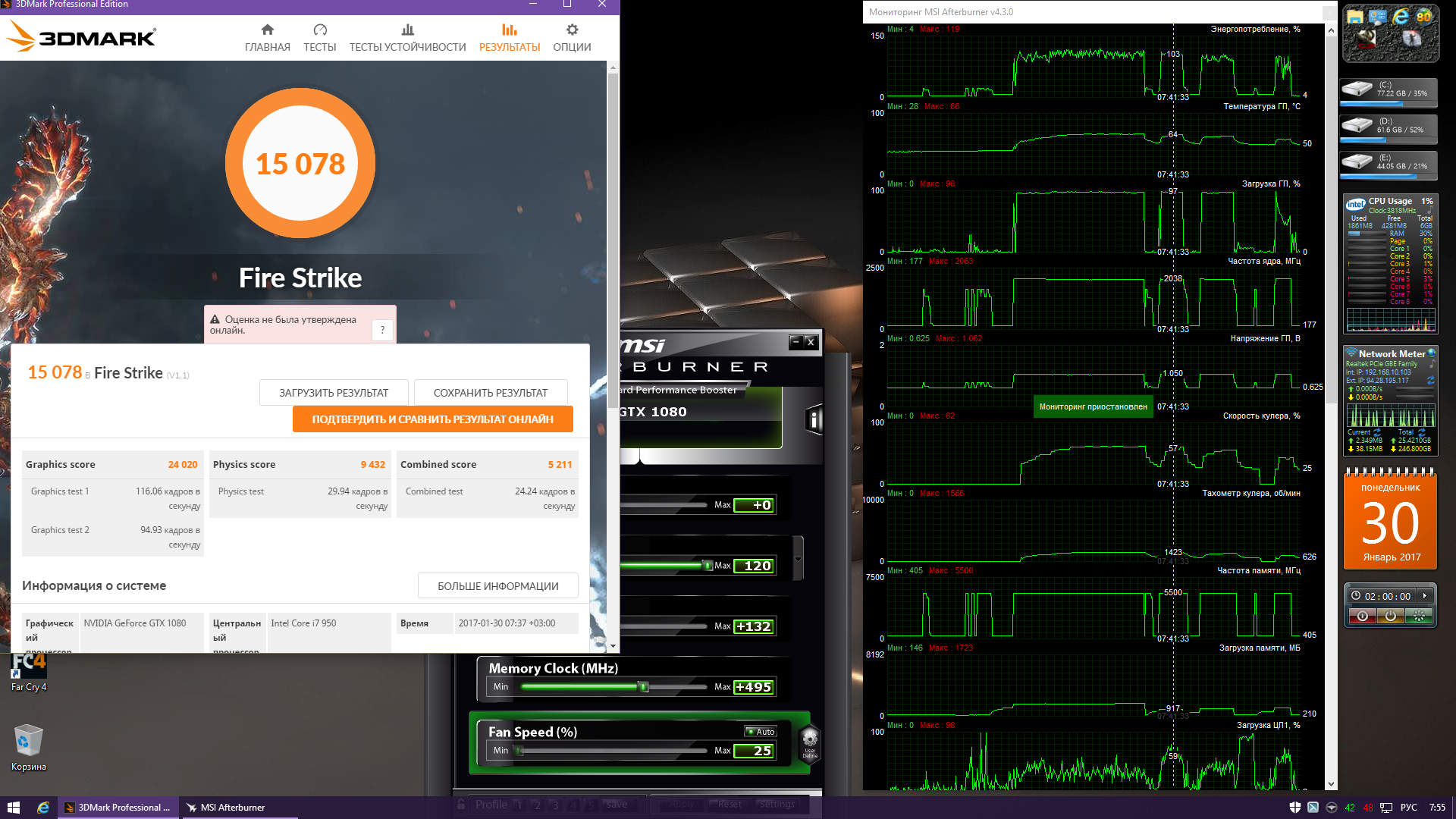The height and width of the screenshot is (819, 1456).
Task: Expand the arrow beside the 120 limit slider
Action: pos(798,560)
